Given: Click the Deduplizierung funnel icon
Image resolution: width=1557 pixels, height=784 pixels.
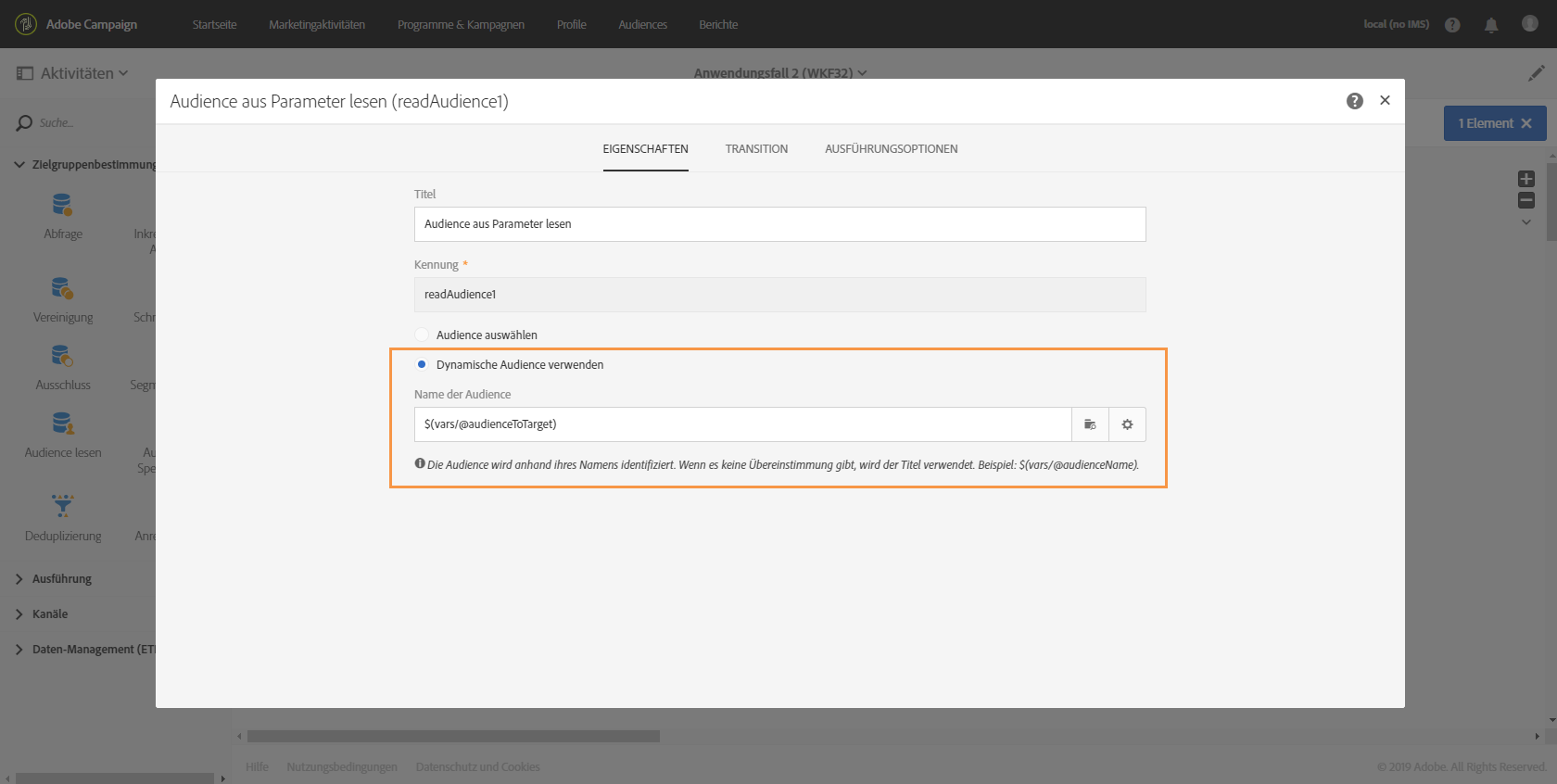Looking at the screenshot, I should point(62,505).
